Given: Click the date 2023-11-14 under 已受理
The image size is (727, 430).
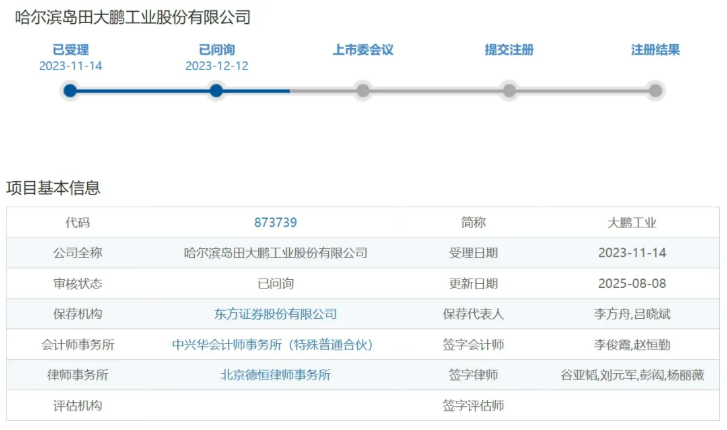Looking at the screenshot, I should tap(70, 66).
